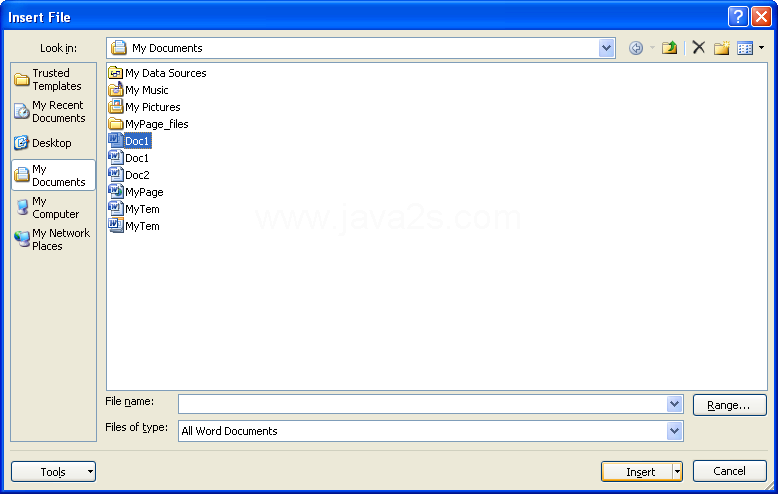Select the My Pictures folder
The image size is (778, 494).
pos(144,107)
